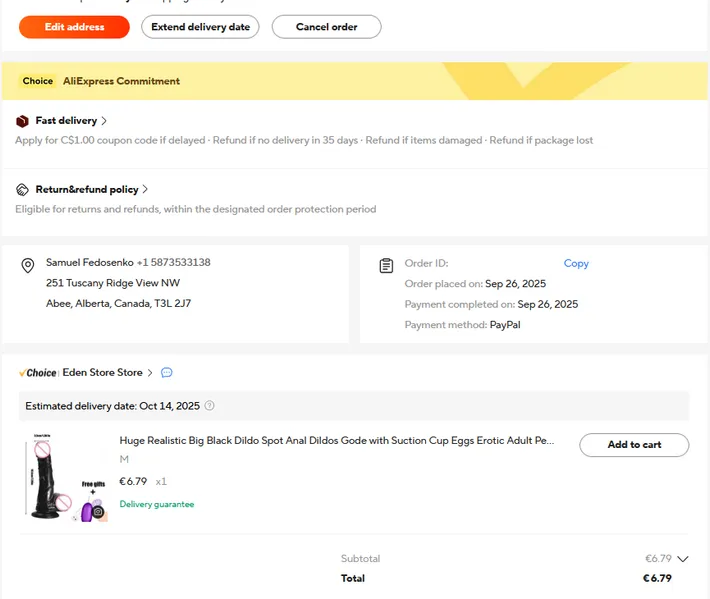
Task: Click the orange Edit address button
Action: point(74,27)
